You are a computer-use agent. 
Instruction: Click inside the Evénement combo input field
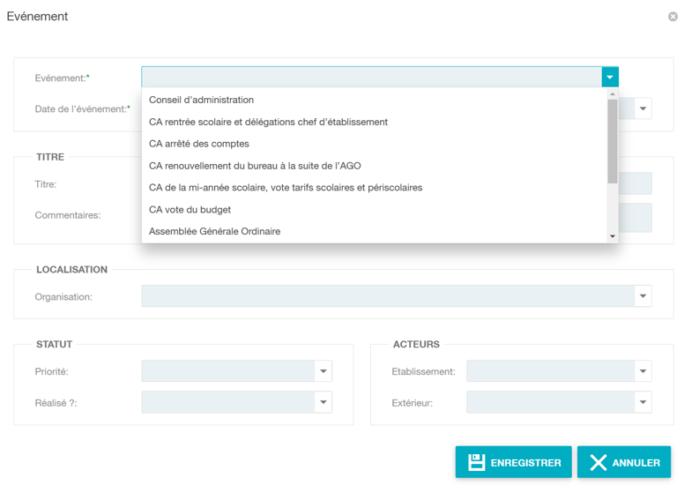(371, 77)
